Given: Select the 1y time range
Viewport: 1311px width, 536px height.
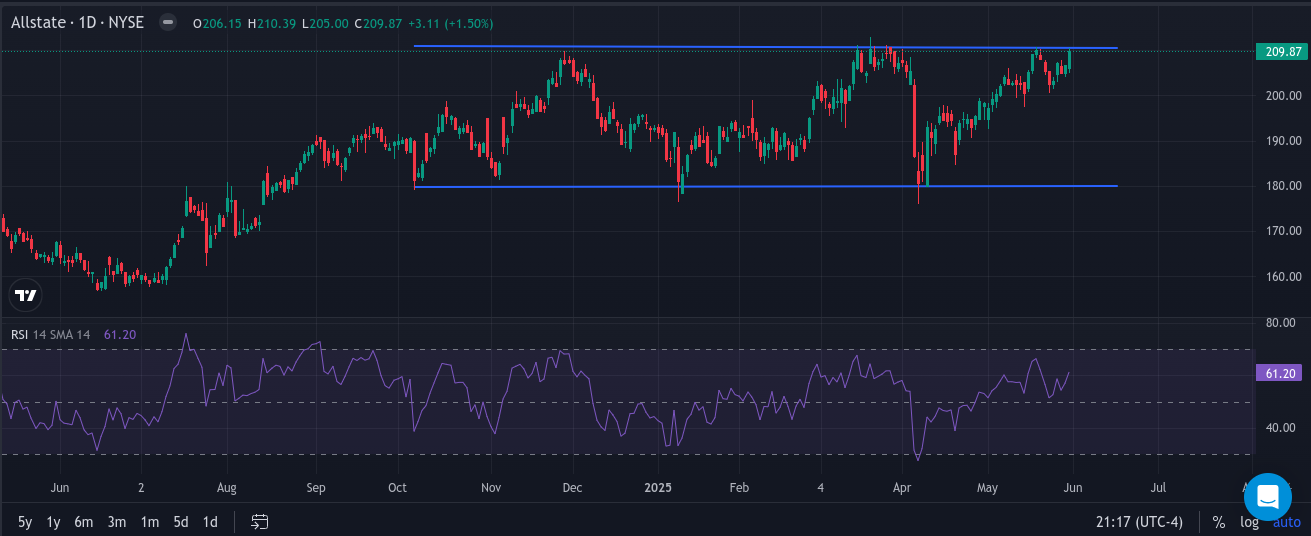Looking at the screenshot, I should pos(54,521).
